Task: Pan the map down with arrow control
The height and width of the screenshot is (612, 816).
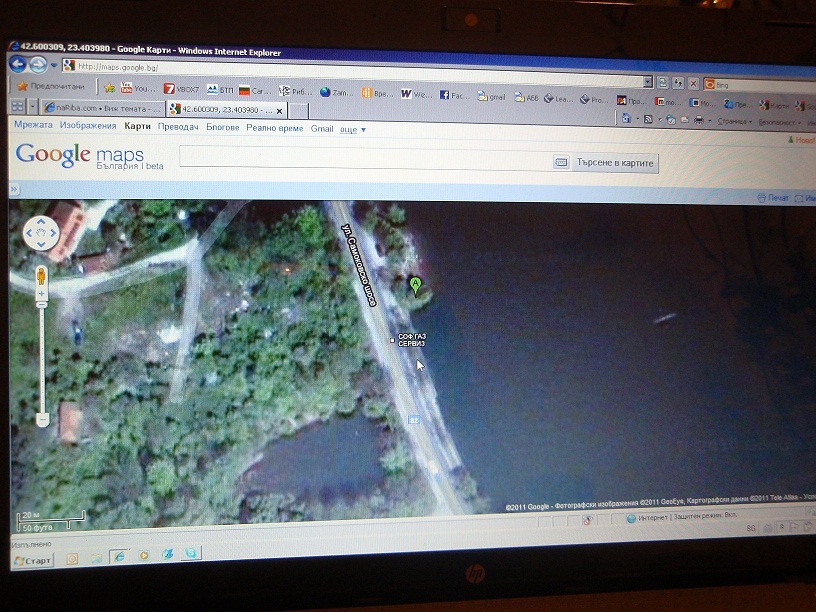Action: pyautogui.click(x=41, y=245)
